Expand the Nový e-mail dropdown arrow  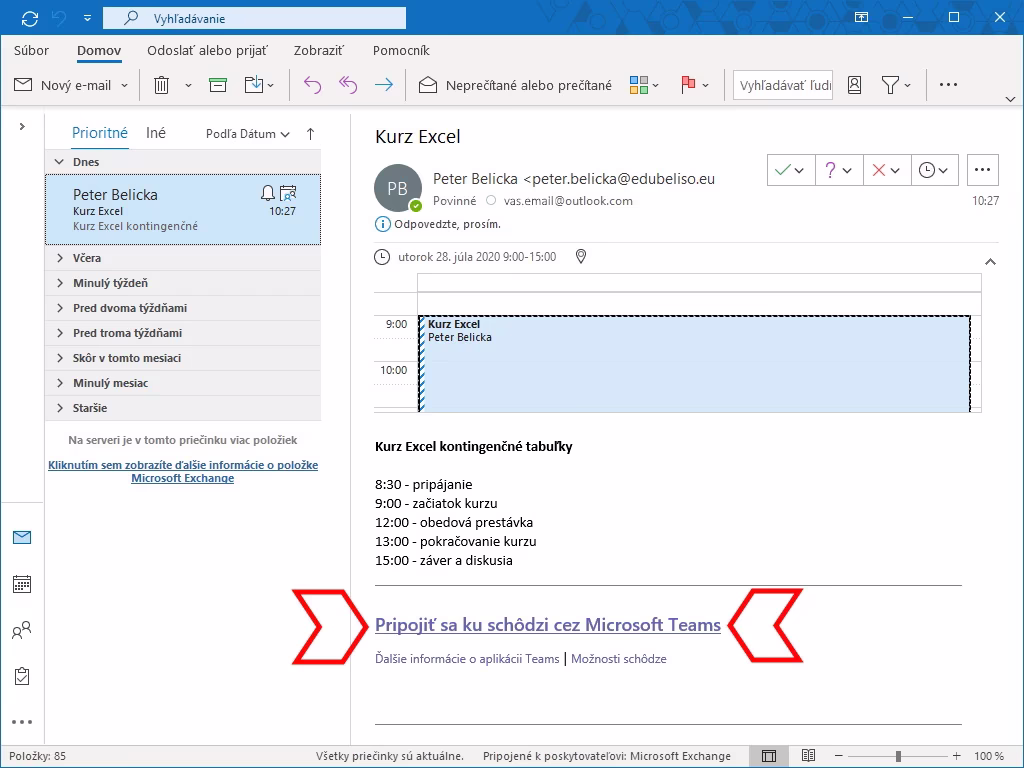click(x=124, y=86)
